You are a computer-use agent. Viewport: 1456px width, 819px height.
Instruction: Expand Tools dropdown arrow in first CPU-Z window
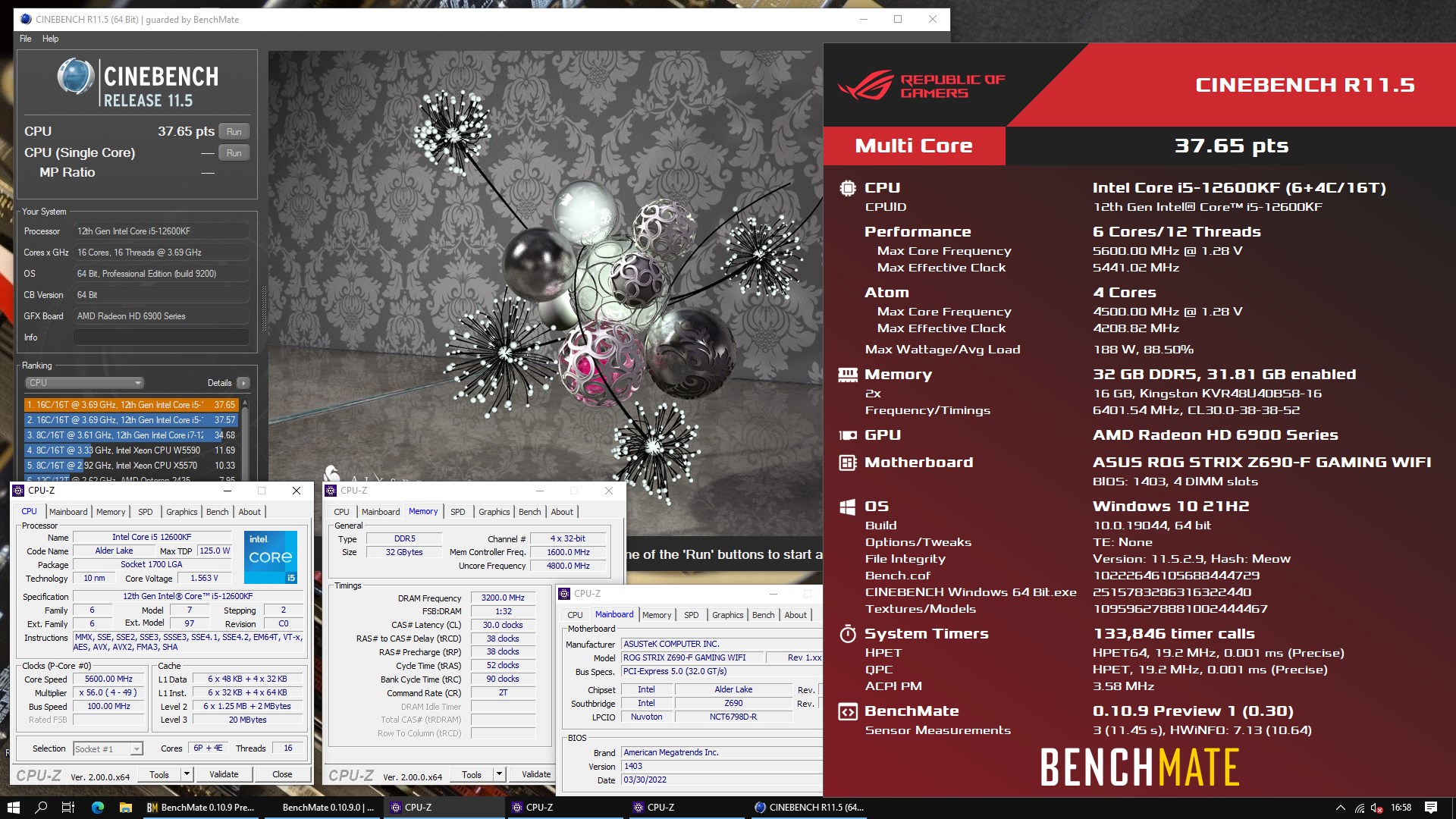(x=187, y=774)
